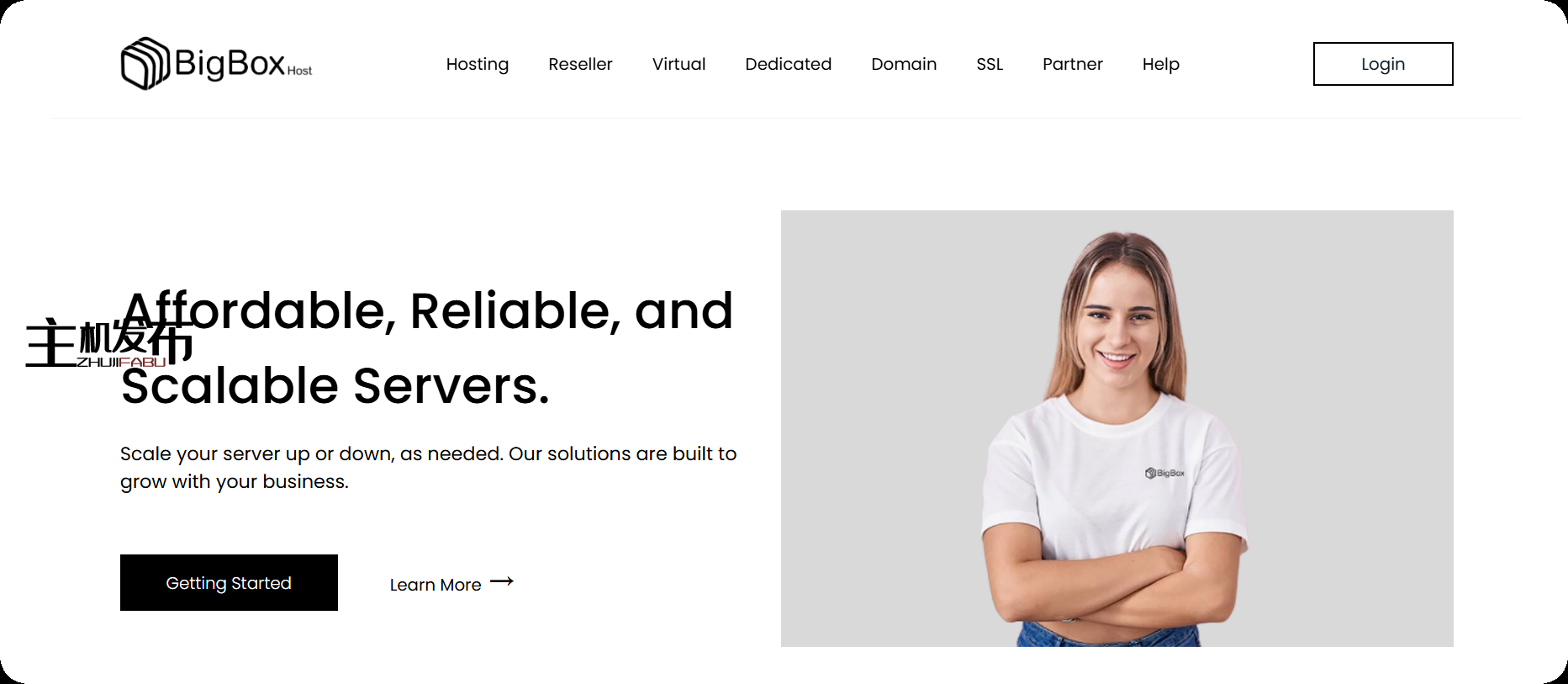Click the Affordable, Reliable, and Scalable Servers headline
The width and height of the screenshot is (1568, 684).
tap(427, 348)
